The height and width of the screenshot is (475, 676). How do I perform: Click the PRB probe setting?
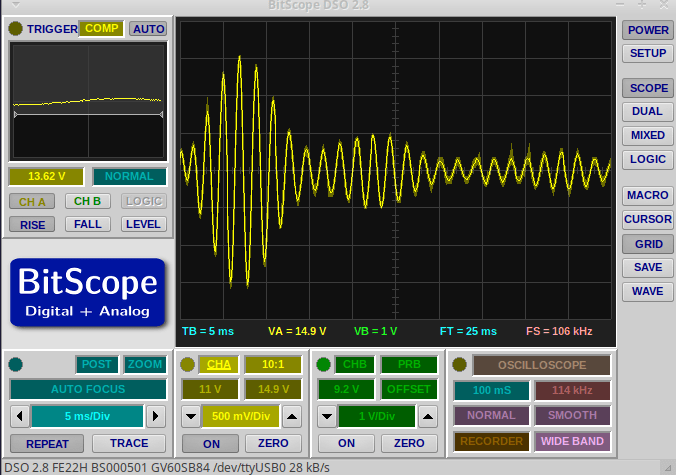pyautogui.click(x=409, y=365)
